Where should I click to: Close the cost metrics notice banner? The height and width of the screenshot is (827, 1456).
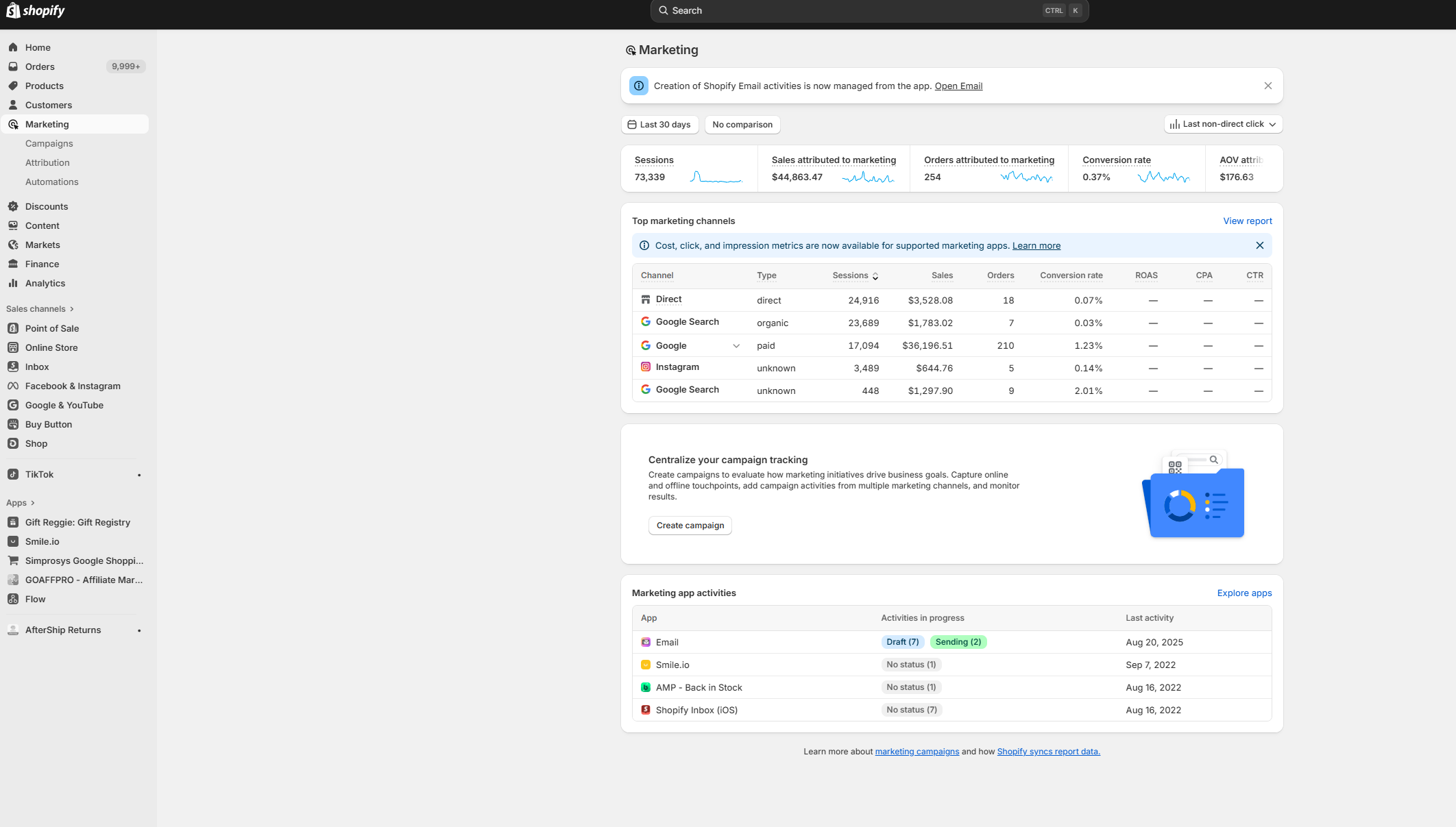pos(1260,245)
